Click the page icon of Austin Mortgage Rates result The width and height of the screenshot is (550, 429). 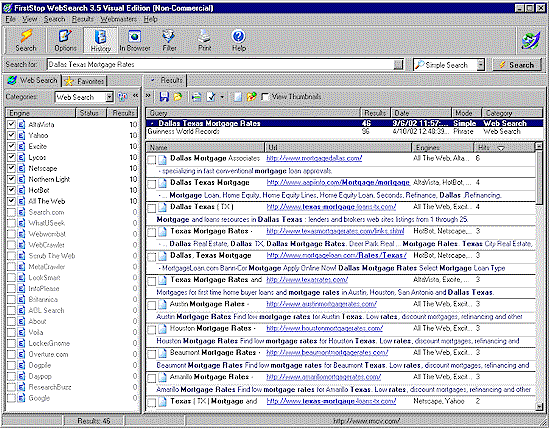162,305
